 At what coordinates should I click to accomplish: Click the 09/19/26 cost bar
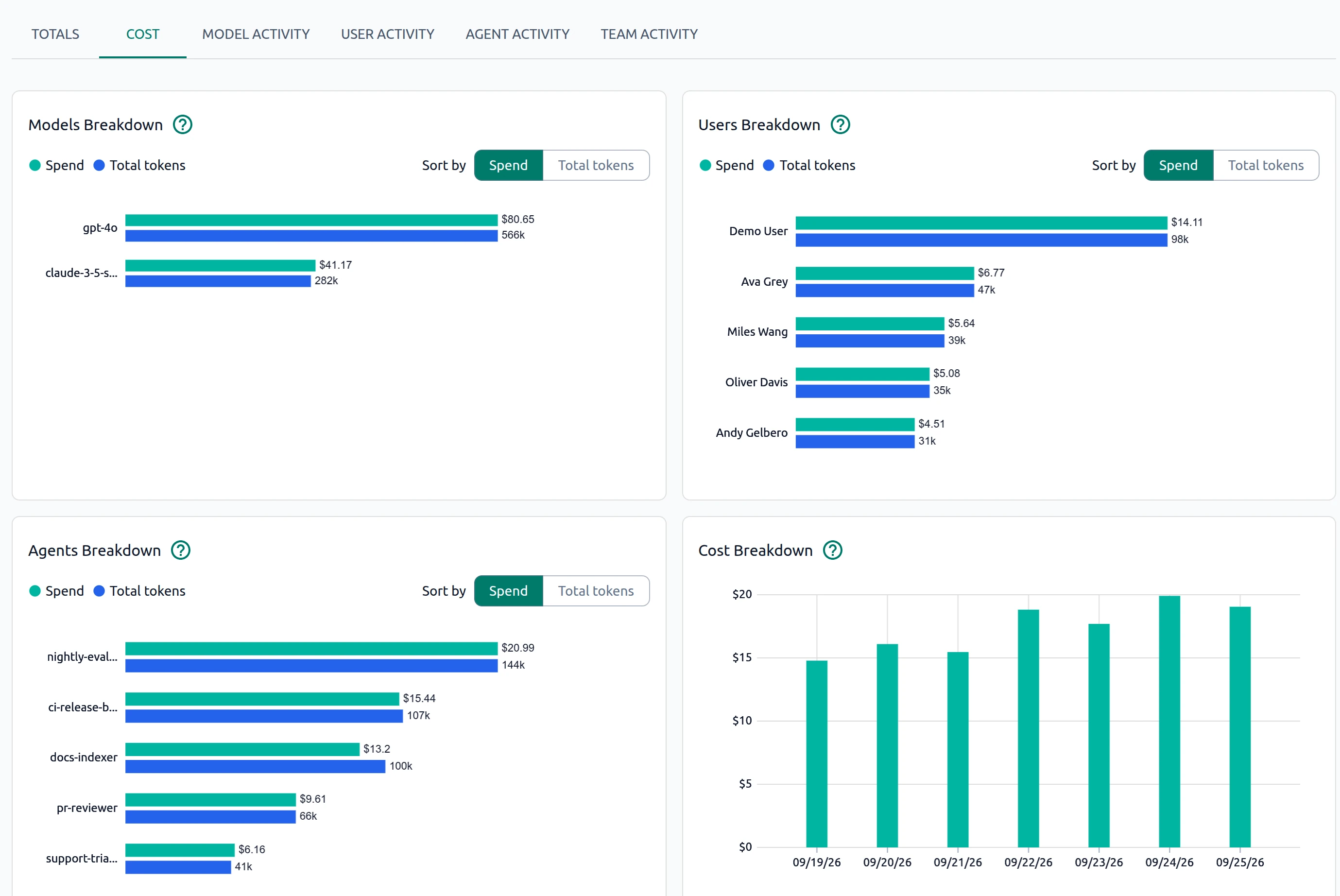[817, 754]
